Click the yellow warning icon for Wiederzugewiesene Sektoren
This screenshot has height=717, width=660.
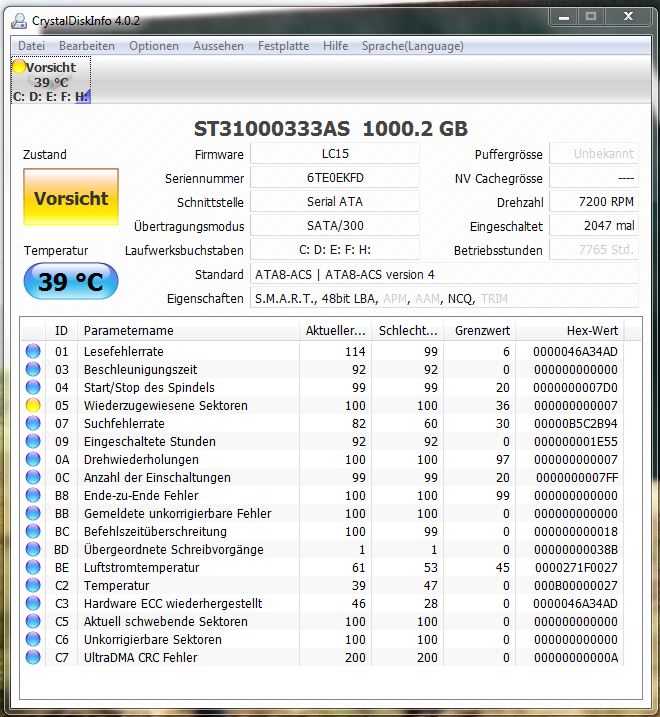click(33, 405)
